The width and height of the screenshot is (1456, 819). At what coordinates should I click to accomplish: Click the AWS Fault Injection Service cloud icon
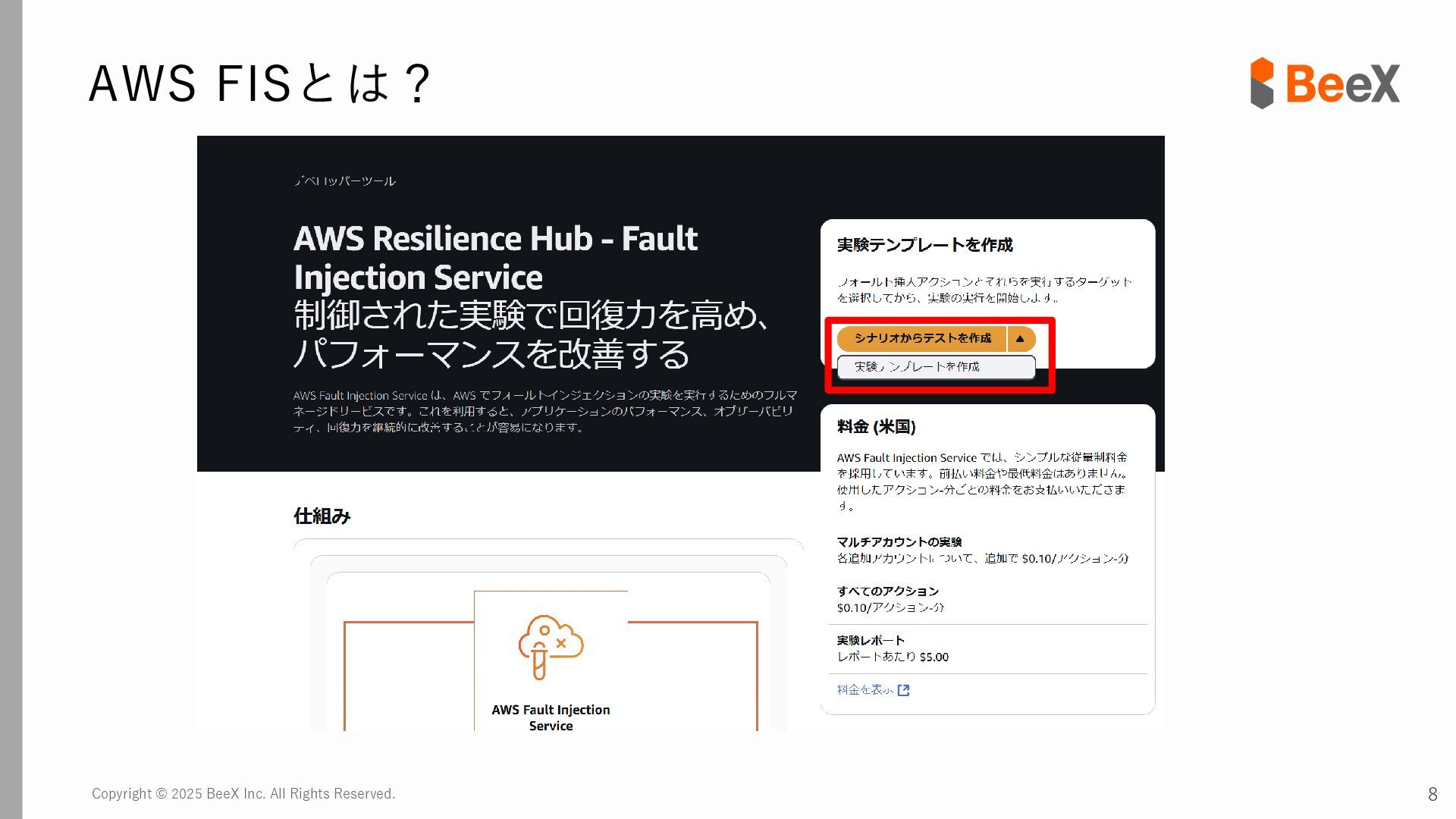(x=551, y=646)
